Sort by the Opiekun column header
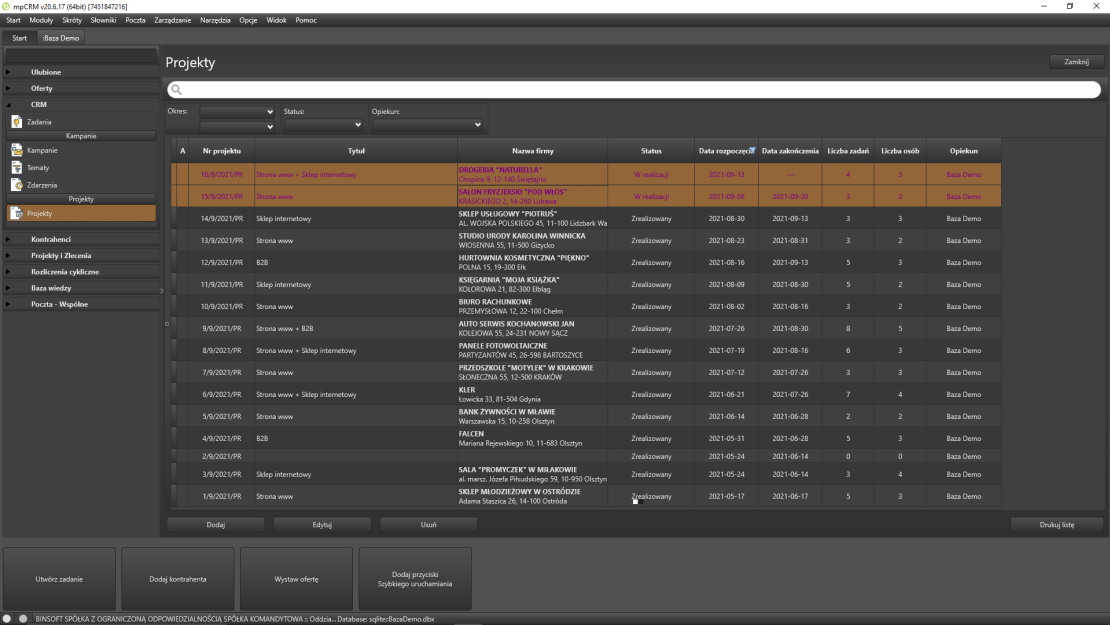1110x625 pixels. click(963, 151)
